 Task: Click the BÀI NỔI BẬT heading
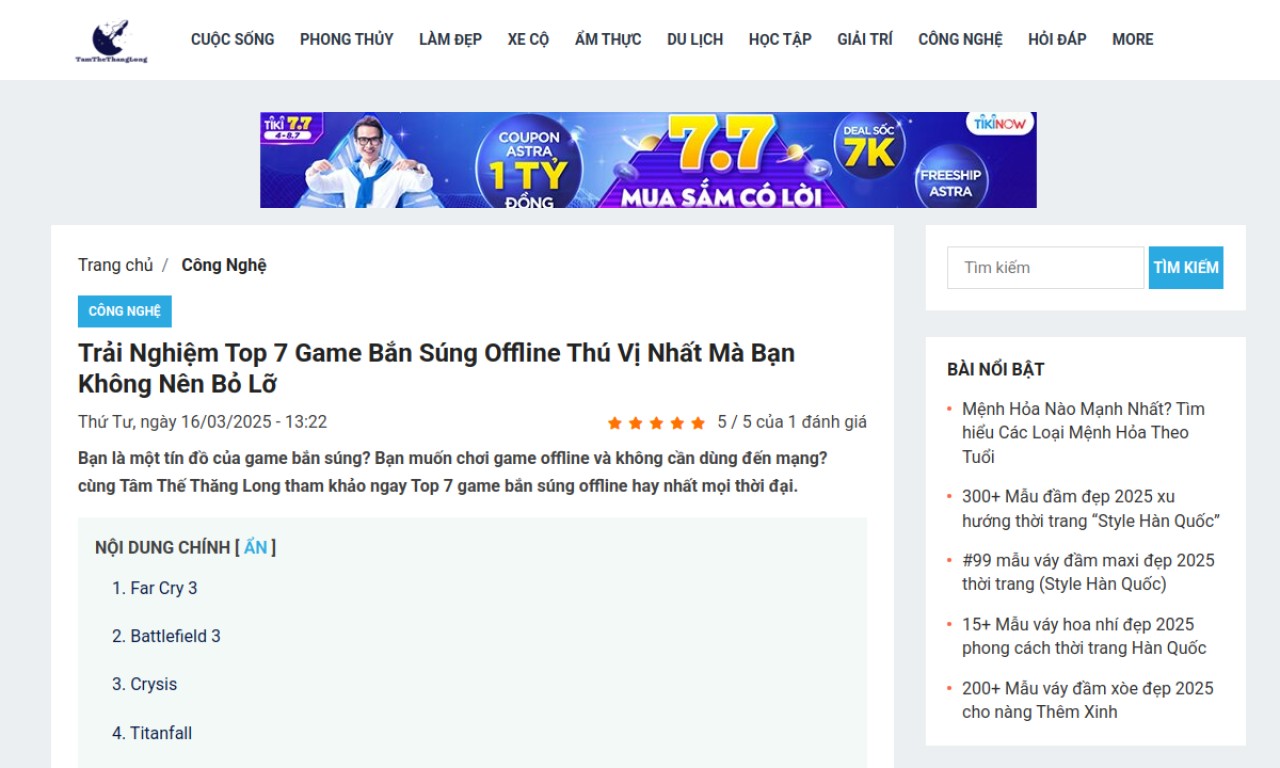[996, 369]
